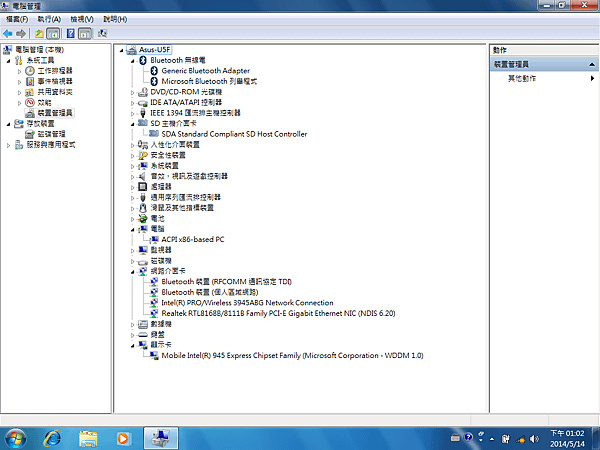Viewport: 600px width, 450px height.
Task: Toggle the show/hide action pane icon
Action: (x=85, y=34)
